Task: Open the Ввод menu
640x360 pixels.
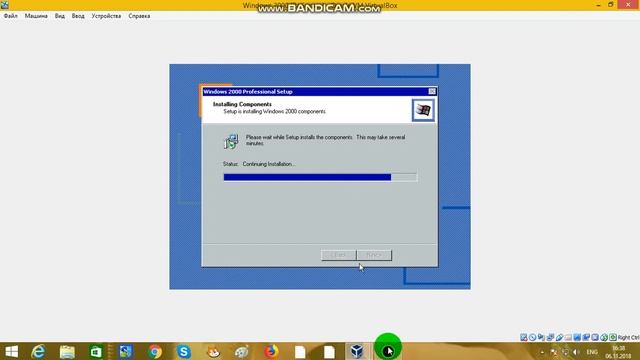Action: (78, 16)
